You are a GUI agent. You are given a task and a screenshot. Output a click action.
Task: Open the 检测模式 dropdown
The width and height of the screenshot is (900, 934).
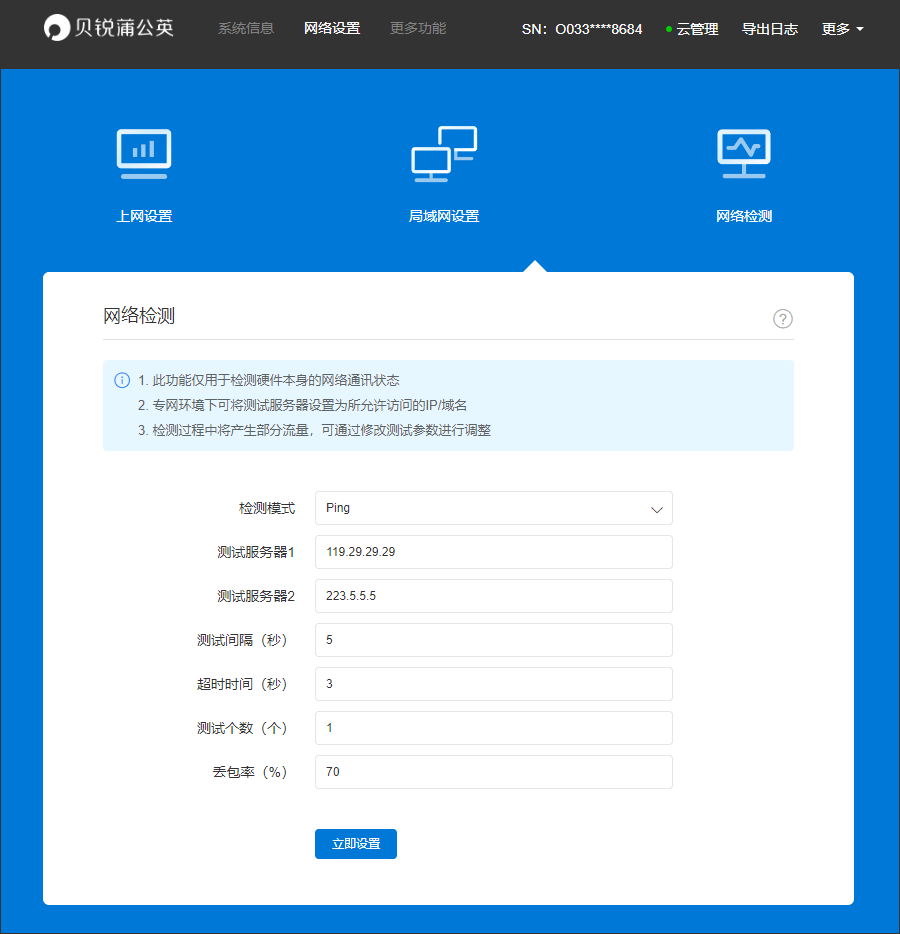(493, 508)
